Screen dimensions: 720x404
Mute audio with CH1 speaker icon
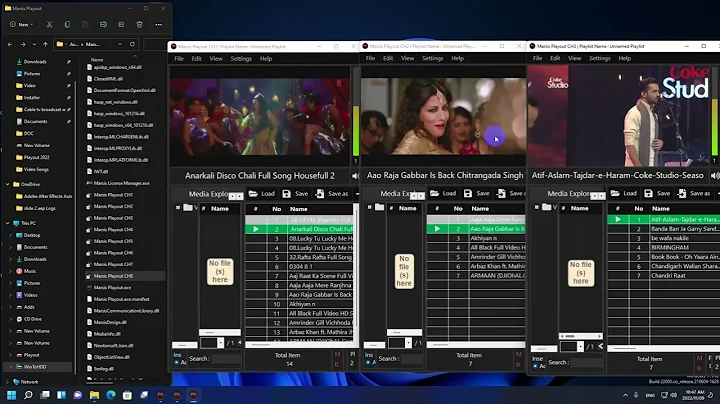(x=355, y=176)
